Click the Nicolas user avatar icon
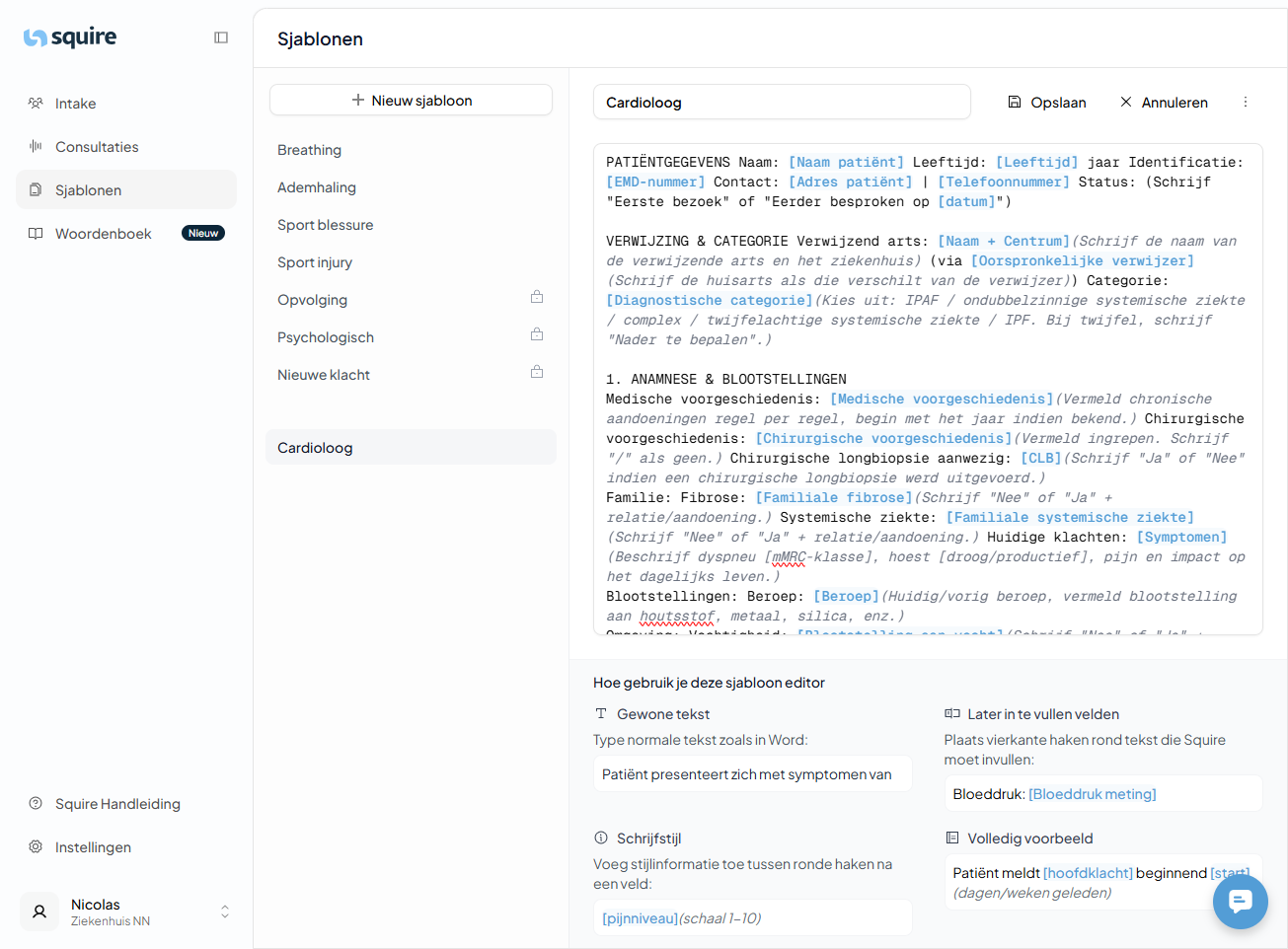Image resolution: width=1288 pixels, height=949 pixels. click(39, 912)
